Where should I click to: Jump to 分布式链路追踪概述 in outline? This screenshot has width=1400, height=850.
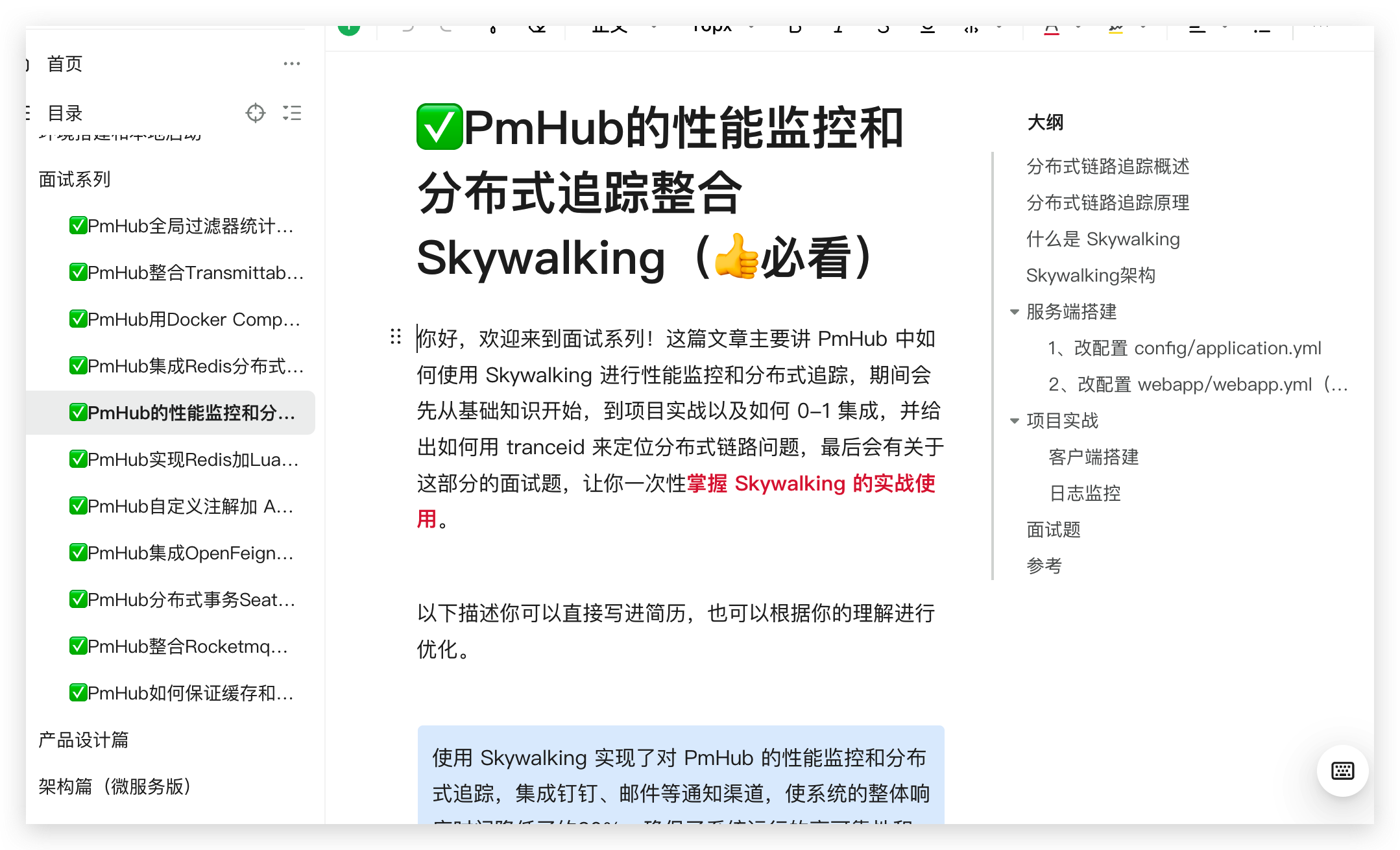coord(1108,167)
